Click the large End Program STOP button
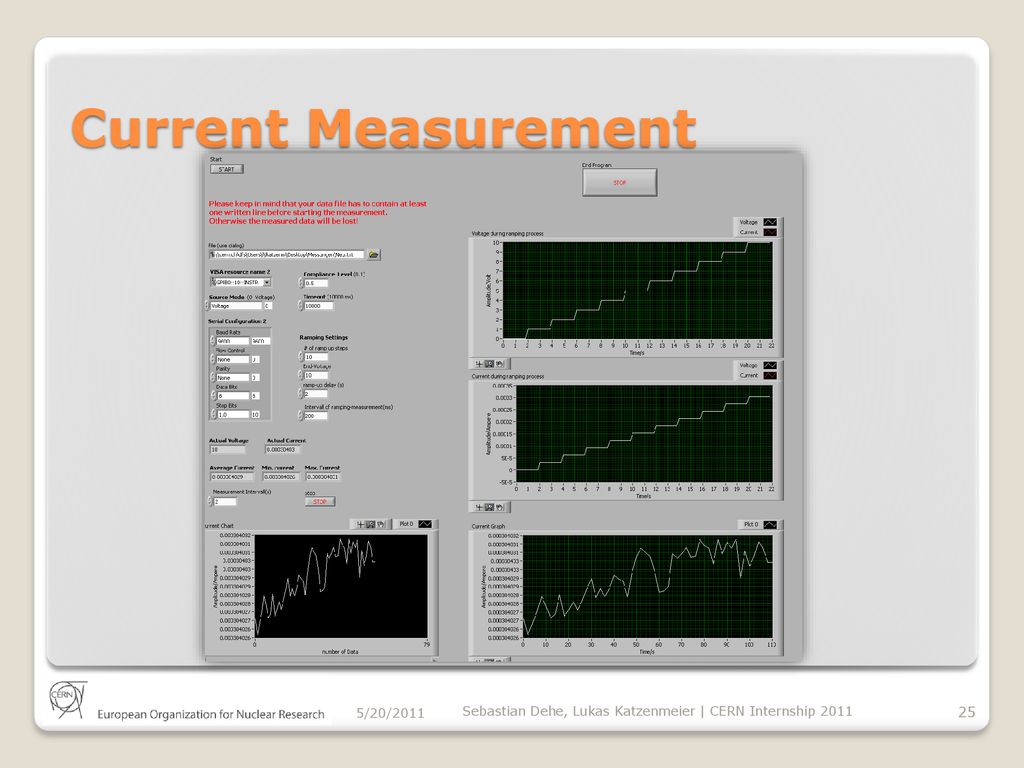 [620, 183]
